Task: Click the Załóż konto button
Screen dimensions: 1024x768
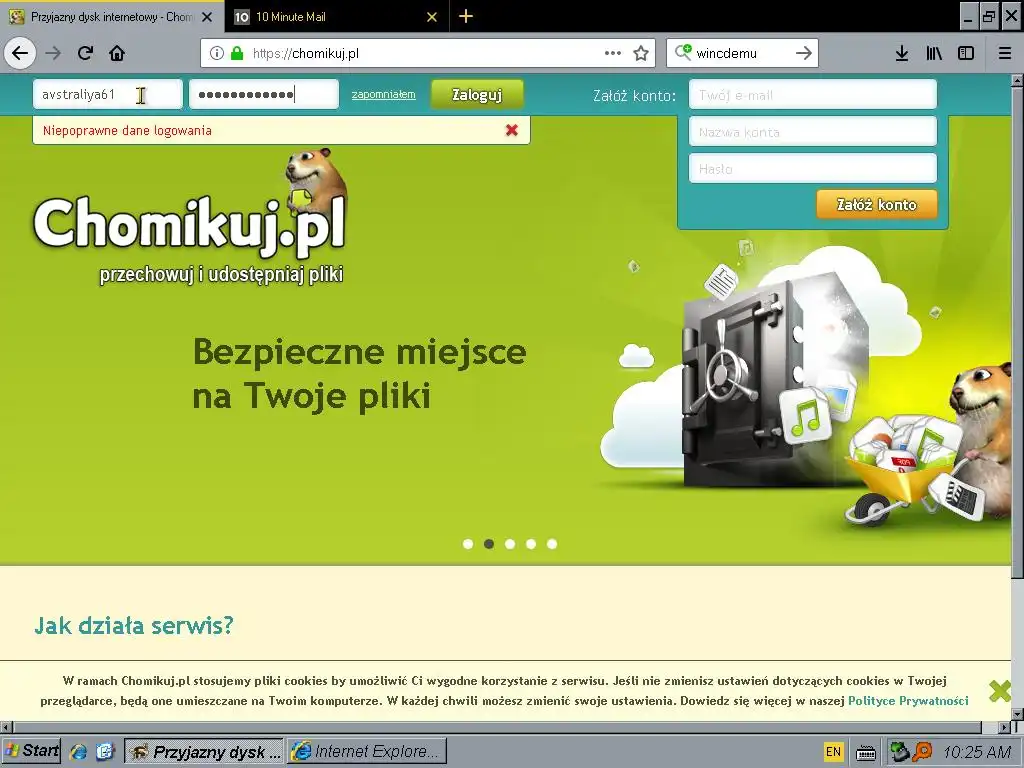Action: pyautogui.click(x=876, y=204)
